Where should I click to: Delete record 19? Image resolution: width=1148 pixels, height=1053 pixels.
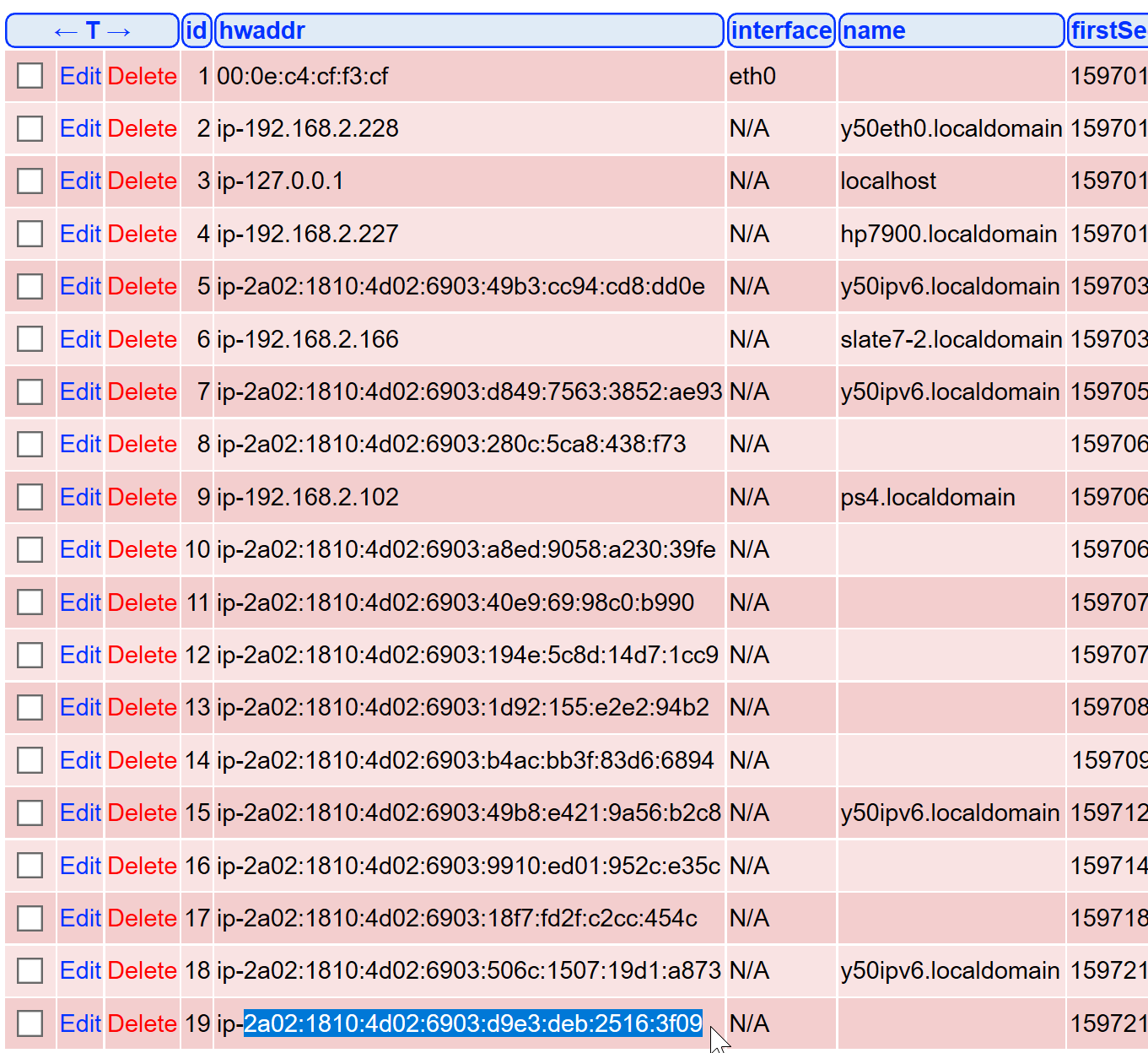[142, 1023]
